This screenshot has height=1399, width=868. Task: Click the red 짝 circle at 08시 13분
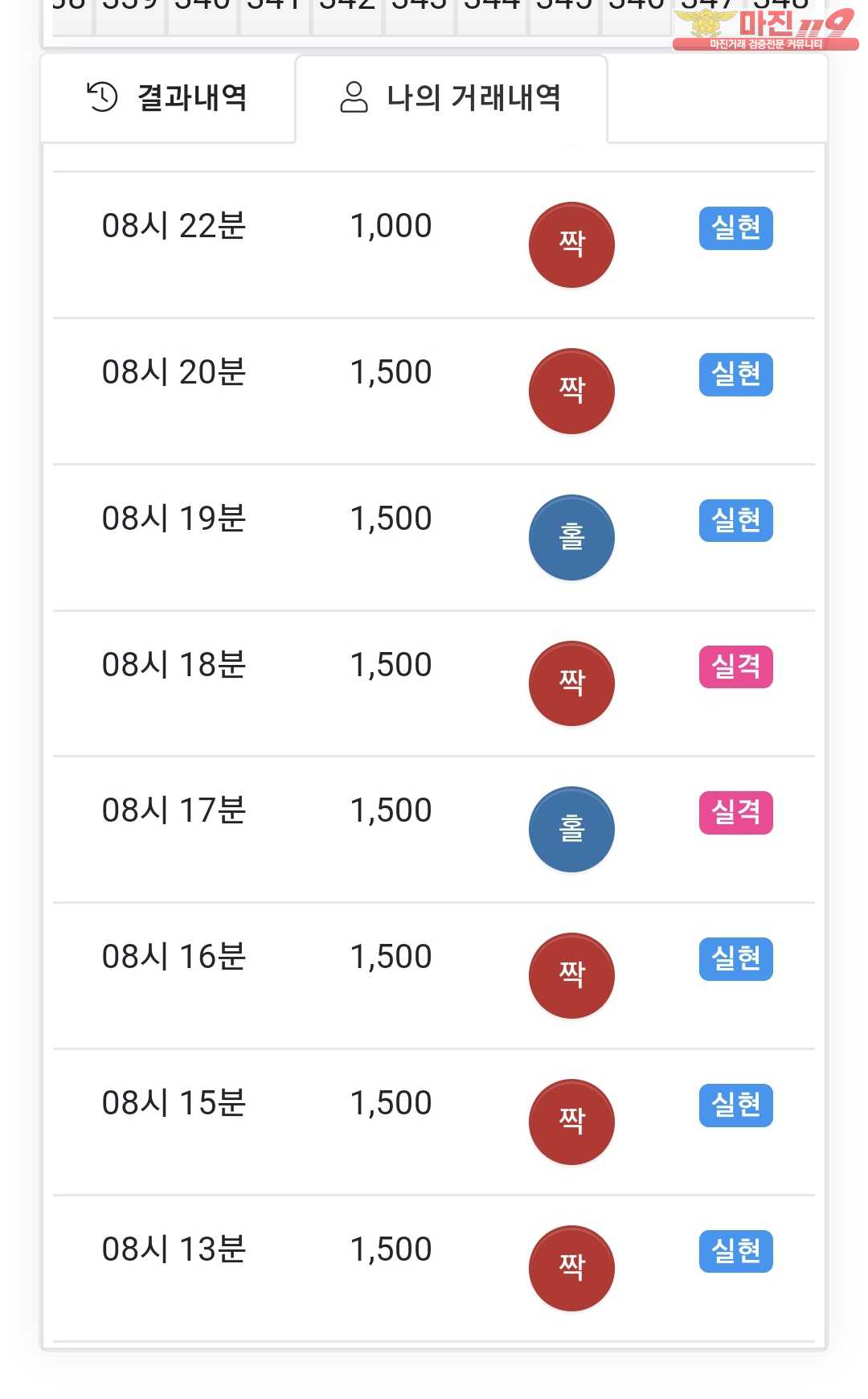pyautogui.click(x=571, y=1268)
